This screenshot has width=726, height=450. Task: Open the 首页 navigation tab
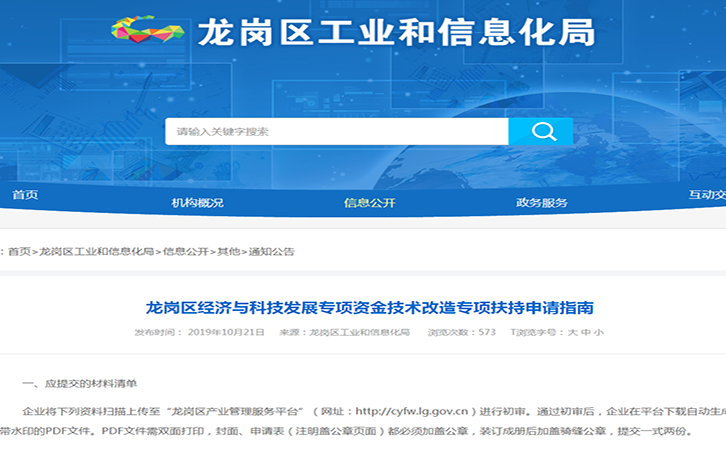click(25, 195)
